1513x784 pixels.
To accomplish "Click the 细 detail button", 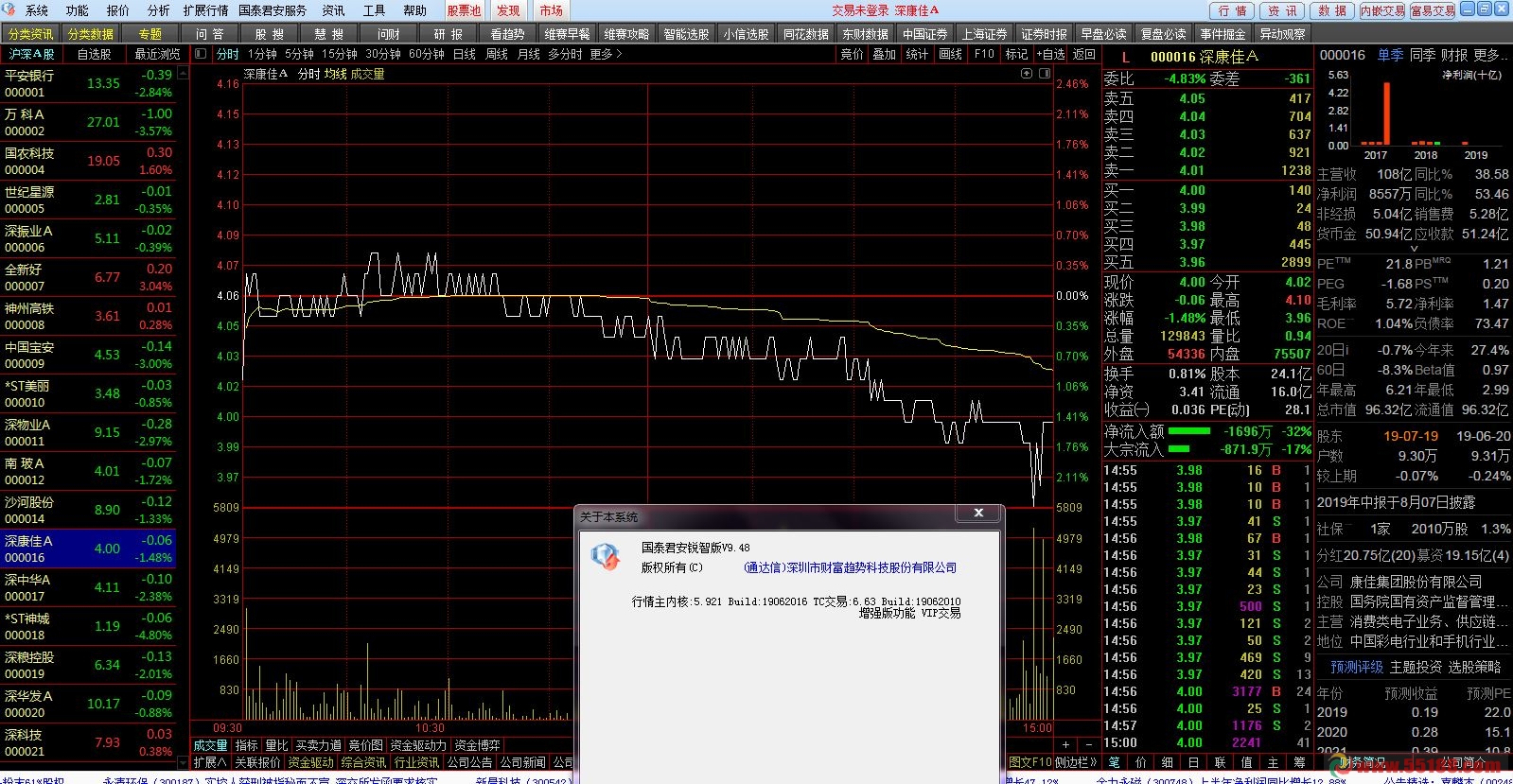I will [1168, 762].
